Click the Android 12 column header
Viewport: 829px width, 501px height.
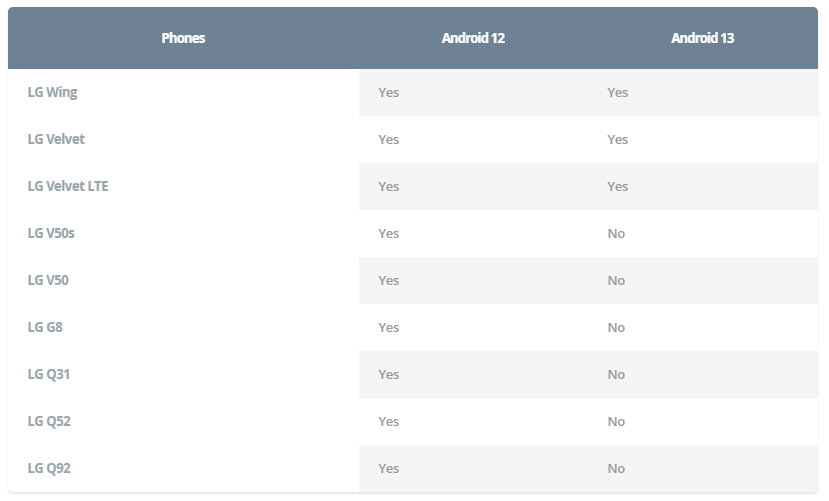(473, 38)
